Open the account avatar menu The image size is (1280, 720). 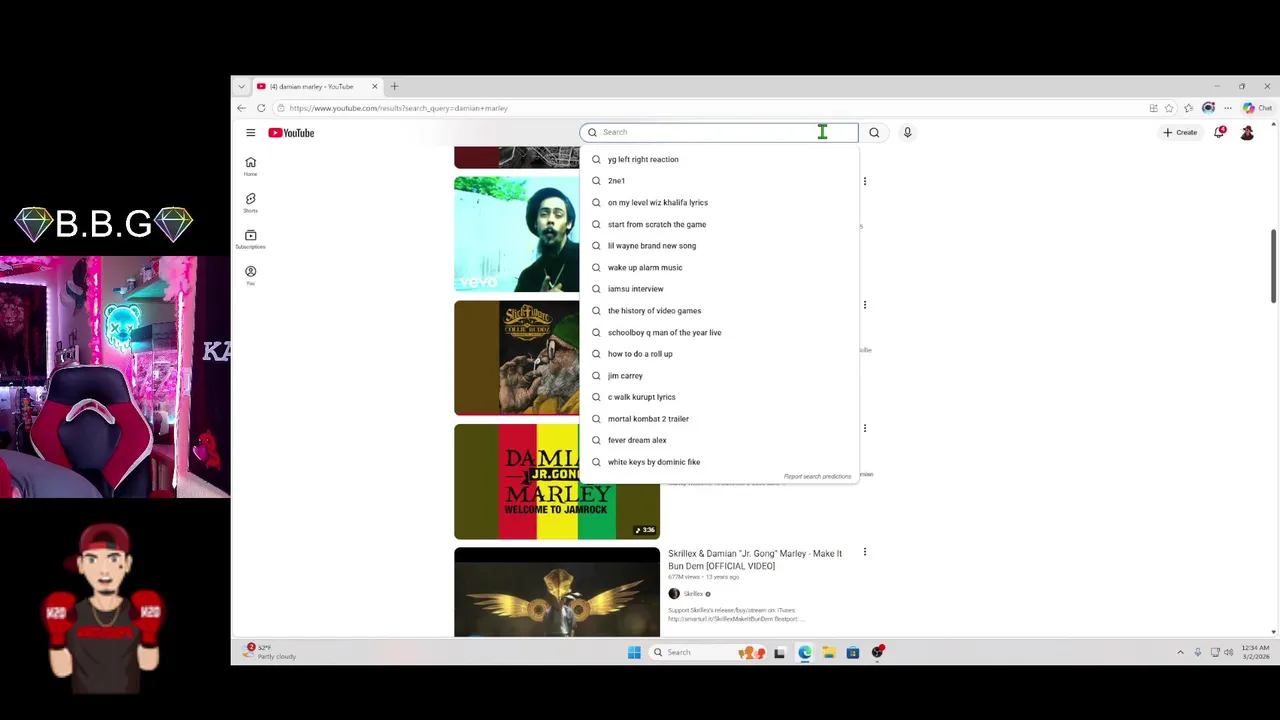coord(1247,132)
